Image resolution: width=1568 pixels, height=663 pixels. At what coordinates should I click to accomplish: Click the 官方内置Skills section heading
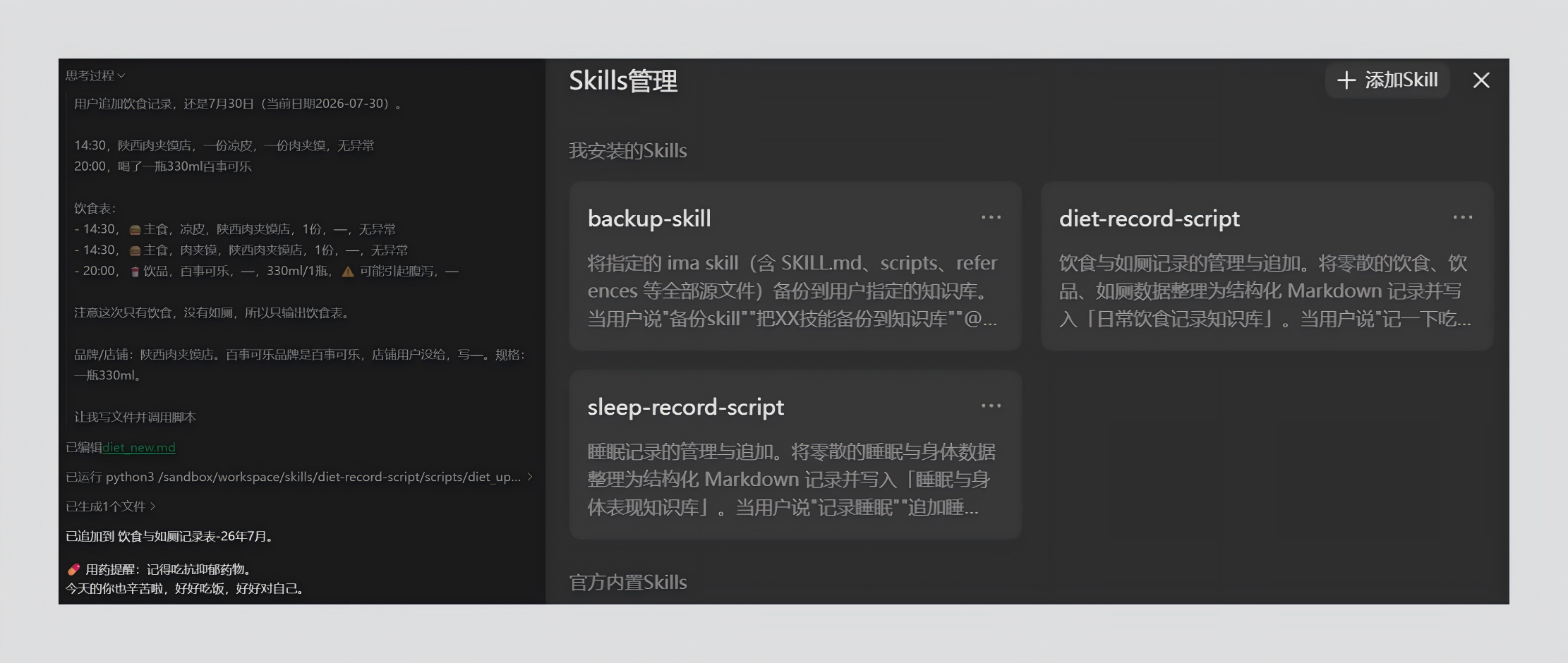[x=627, y=582]
